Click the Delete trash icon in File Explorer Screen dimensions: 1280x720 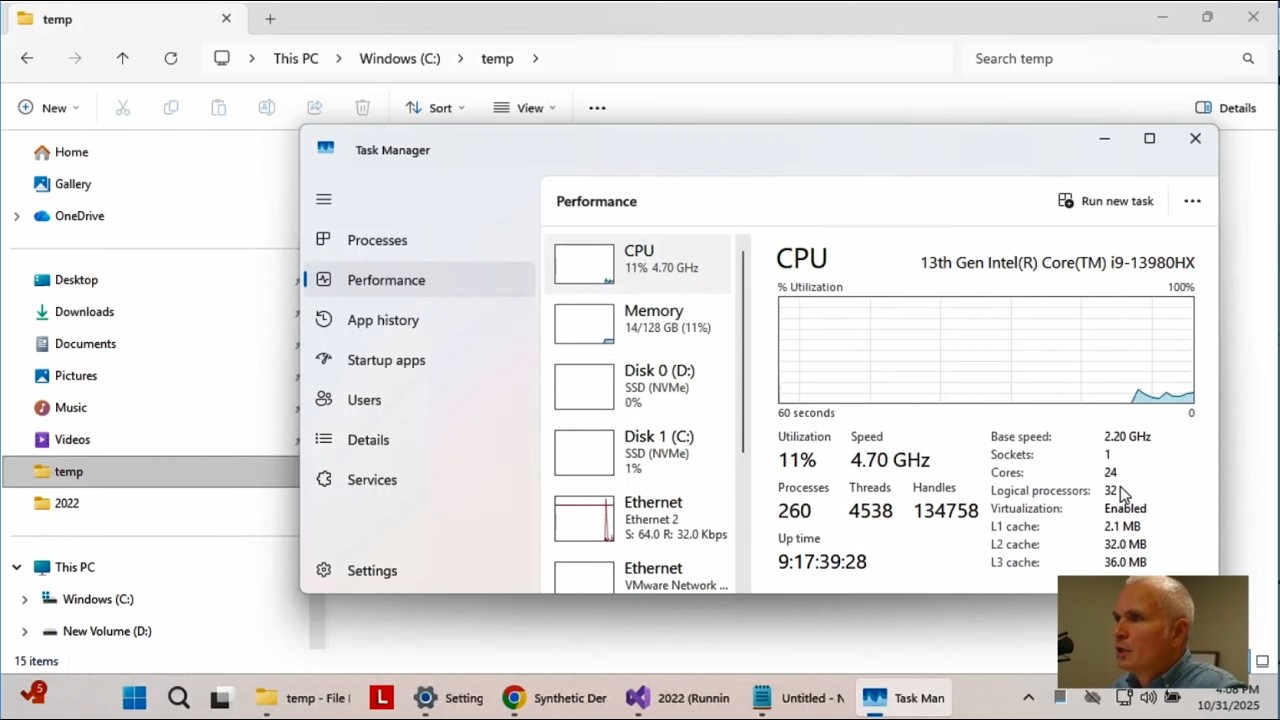(363, 108)
